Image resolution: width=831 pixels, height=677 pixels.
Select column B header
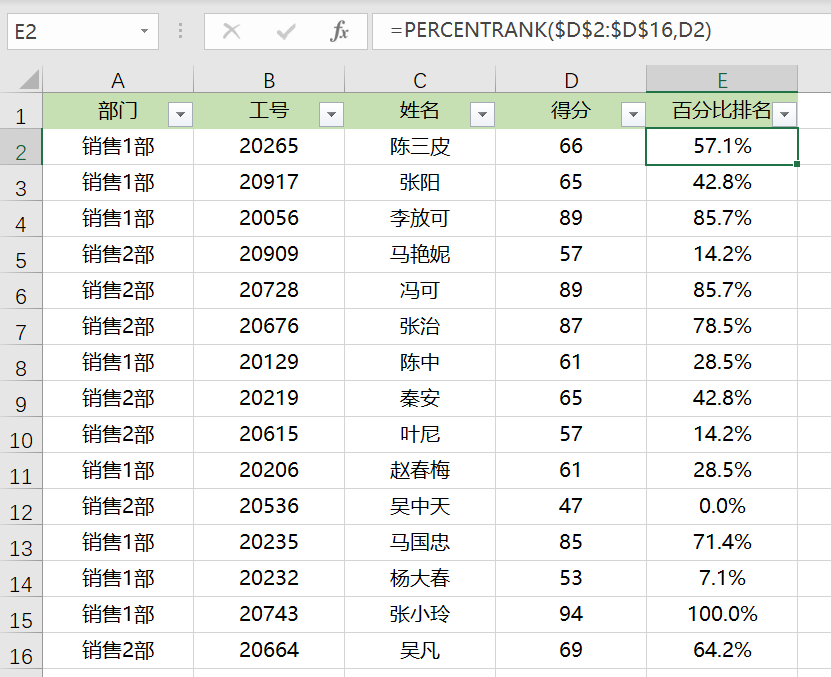pyautogui.click(x=269, y=80)
